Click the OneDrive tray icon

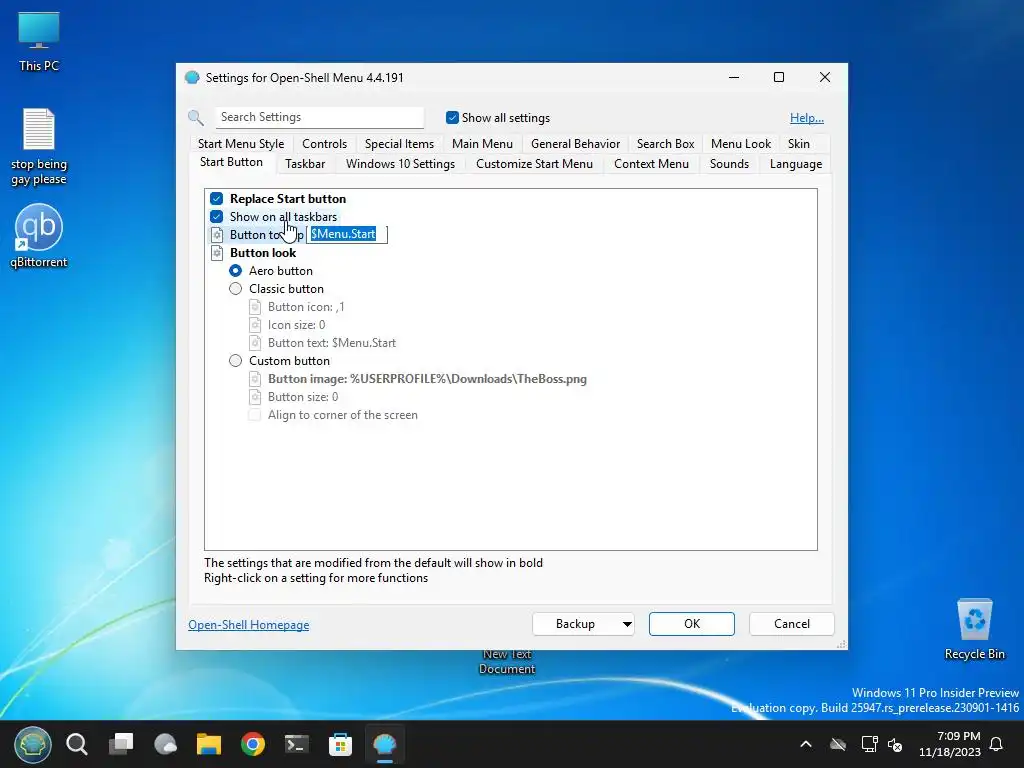click(838, 744)
